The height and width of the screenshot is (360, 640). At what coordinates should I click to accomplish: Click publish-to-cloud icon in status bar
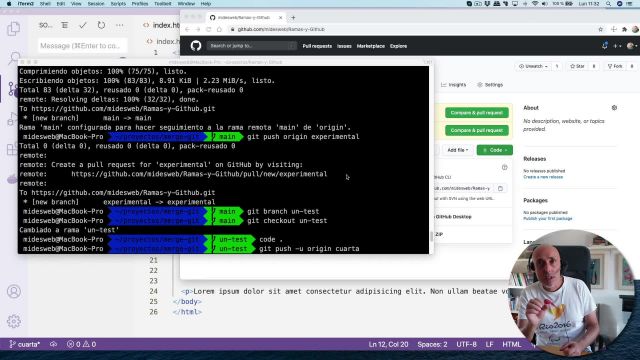pyautogui.click(x=53, y=344)
